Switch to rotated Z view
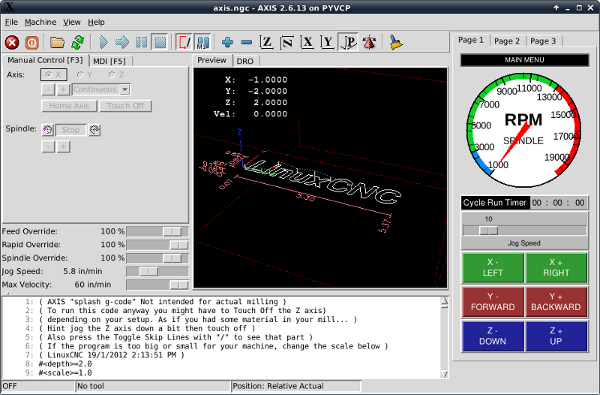Viewport: 600px width, 395px height. point(287,42)
